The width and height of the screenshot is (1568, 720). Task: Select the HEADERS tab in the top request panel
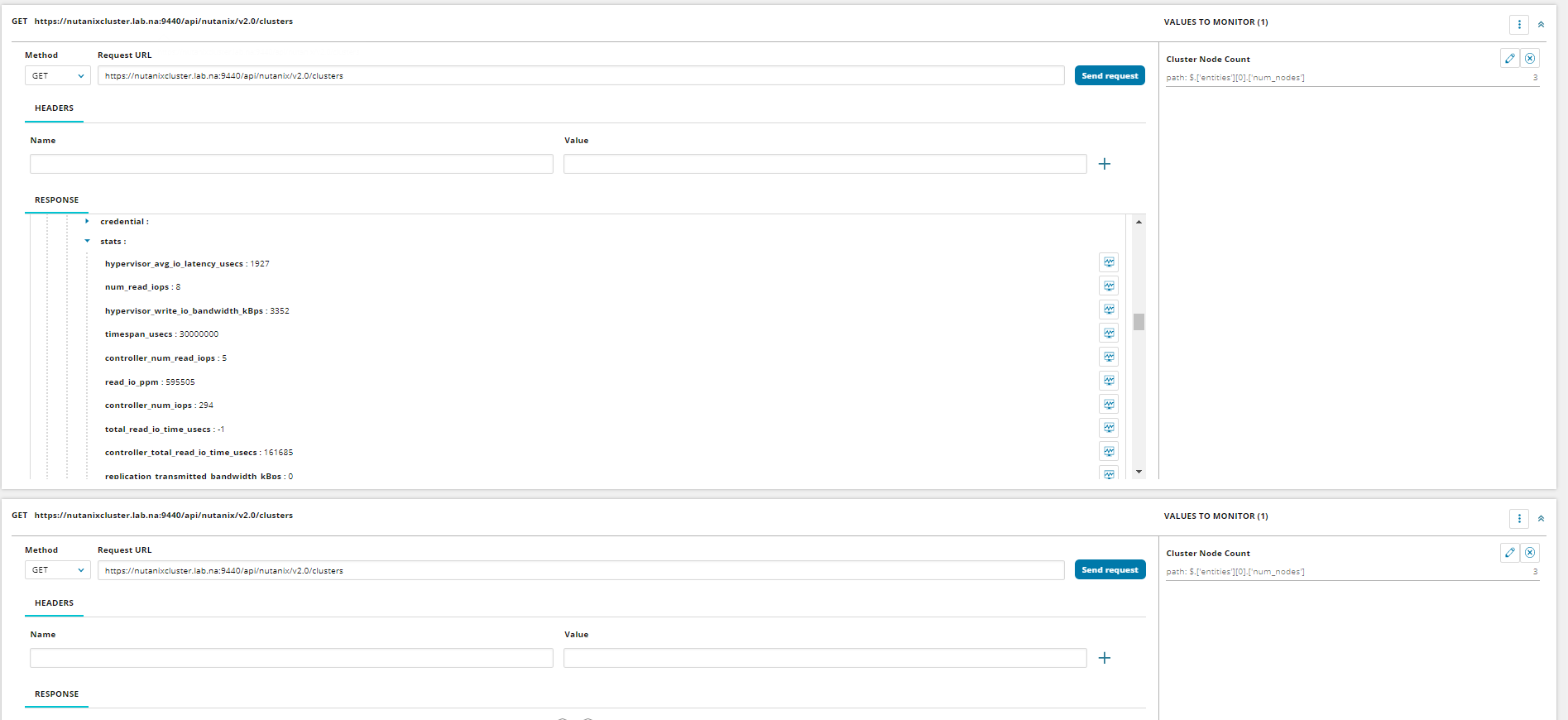click(54, 108)
